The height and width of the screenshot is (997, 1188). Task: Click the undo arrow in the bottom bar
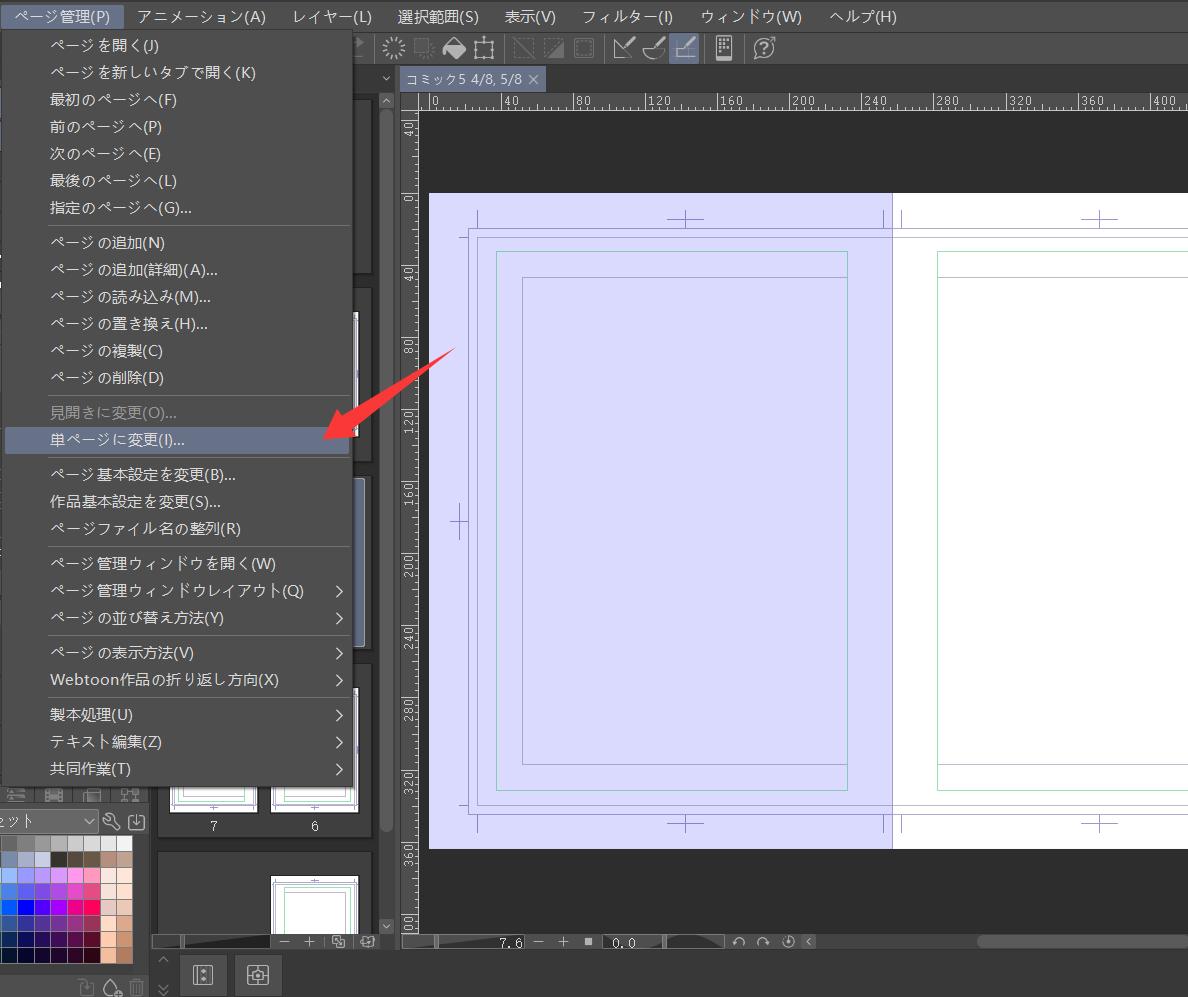click(x=740, y=941)
